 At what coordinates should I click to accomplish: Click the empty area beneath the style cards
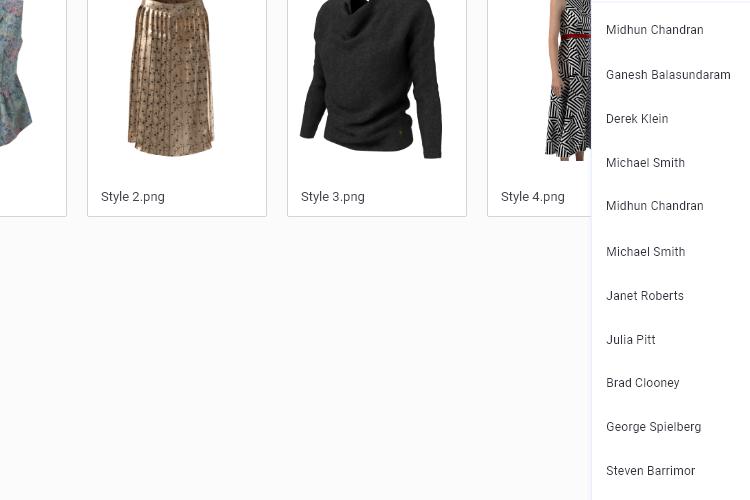click(295, 358)
